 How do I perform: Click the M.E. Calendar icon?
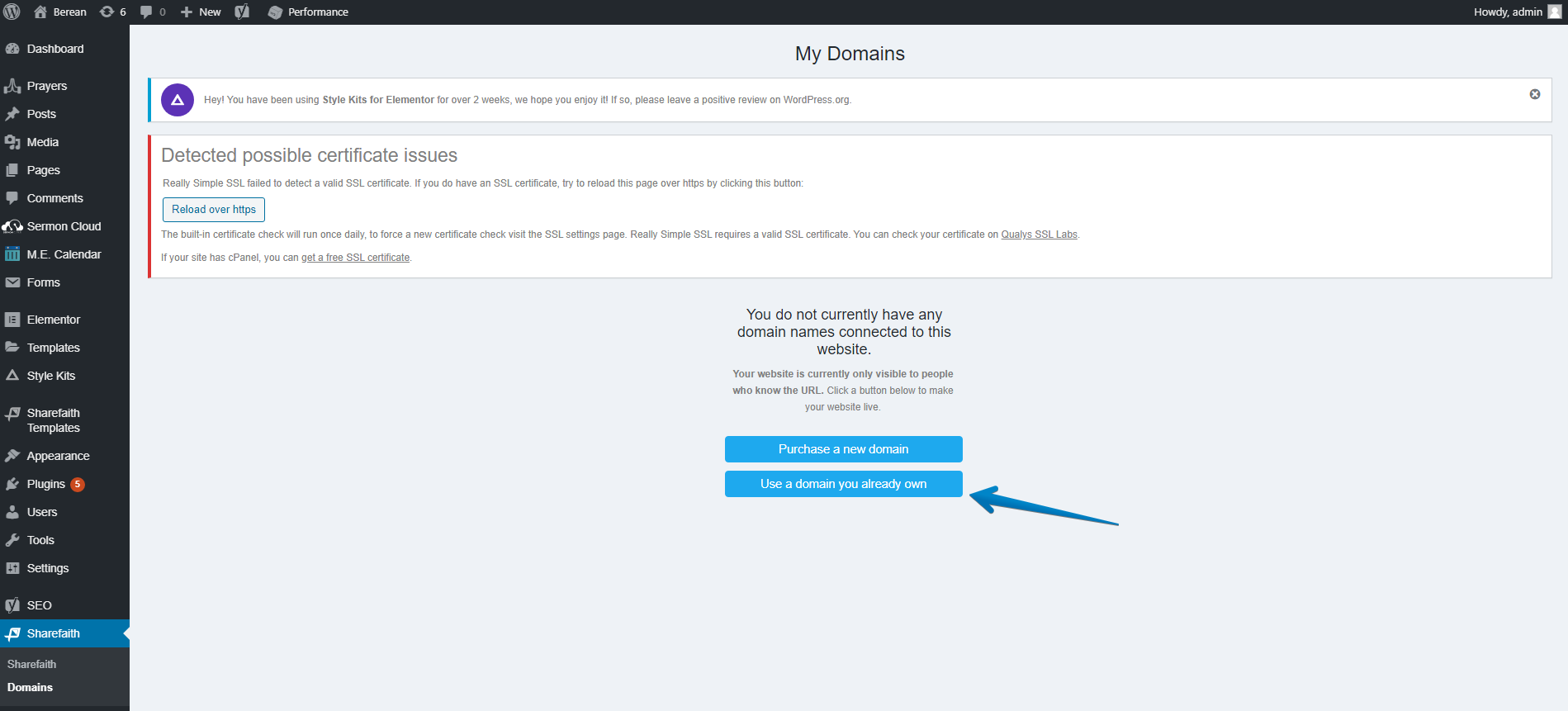(x=12, y=254)
